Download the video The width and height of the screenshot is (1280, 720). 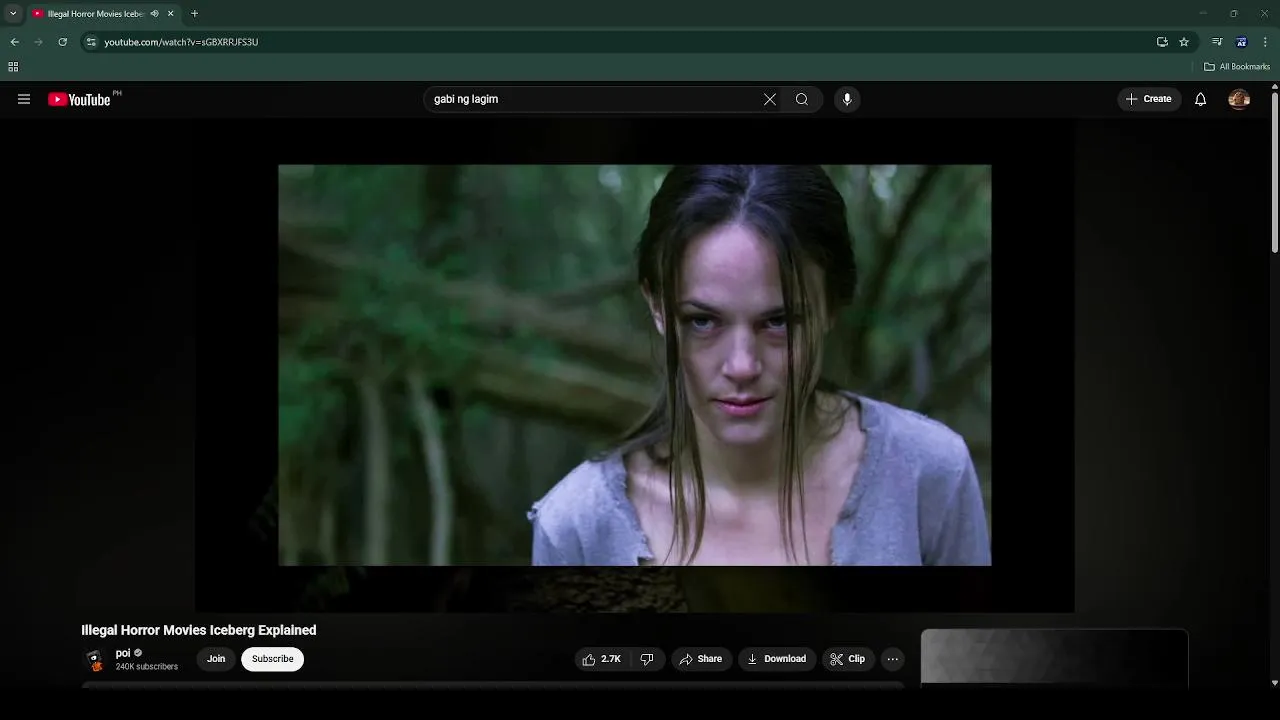click(x=777, y=659)
